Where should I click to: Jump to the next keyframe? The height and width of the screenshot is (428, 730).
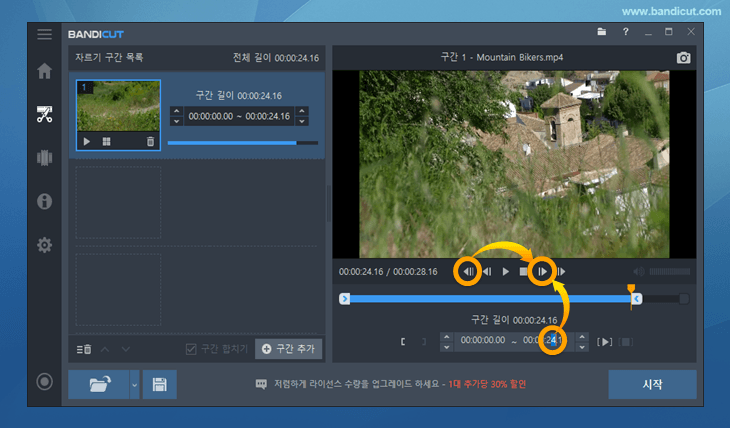(561, 272)
